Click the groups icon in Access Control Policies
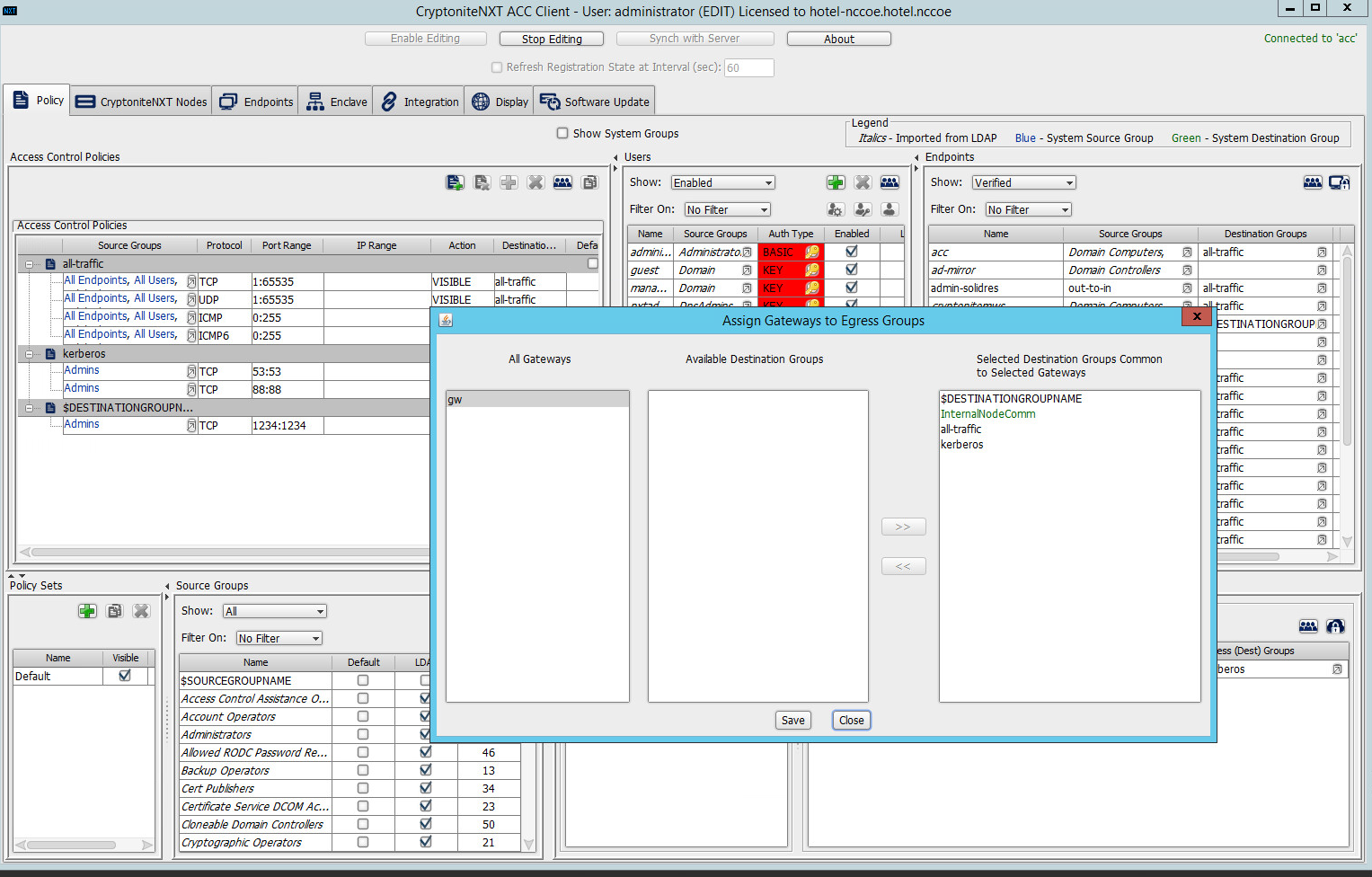Screen dimensions: 1372x877 (x=562, y=182)
